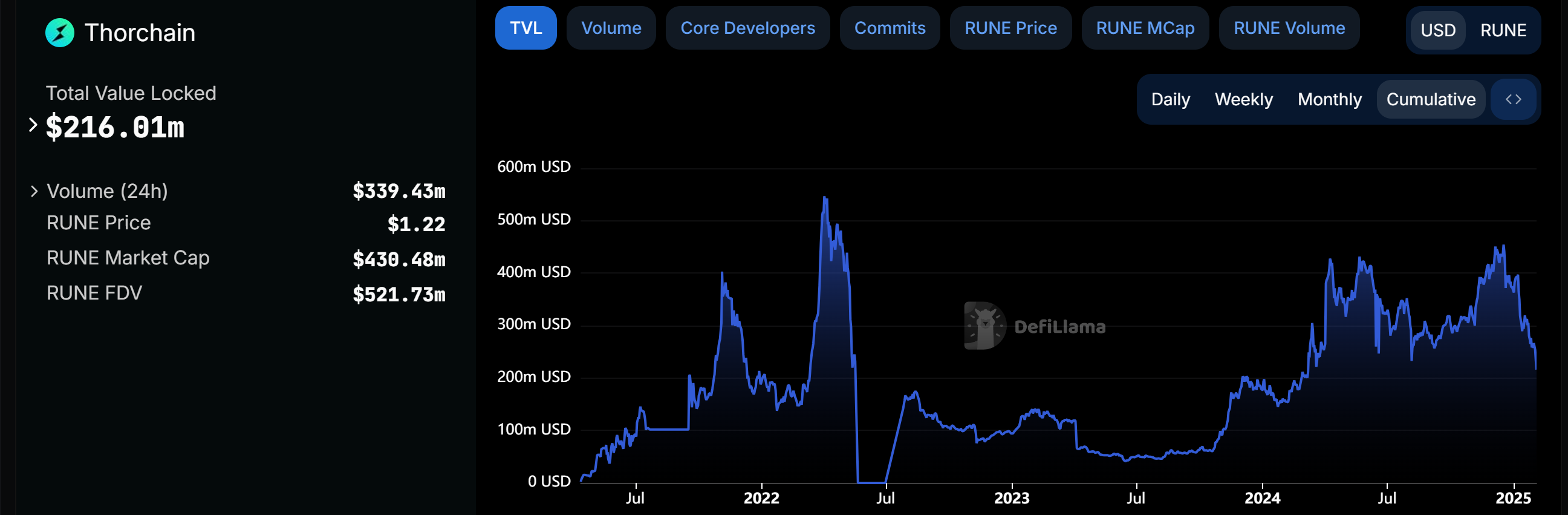
Task: Click the 2022 x-axis label
Action: [x=761, y=498]
